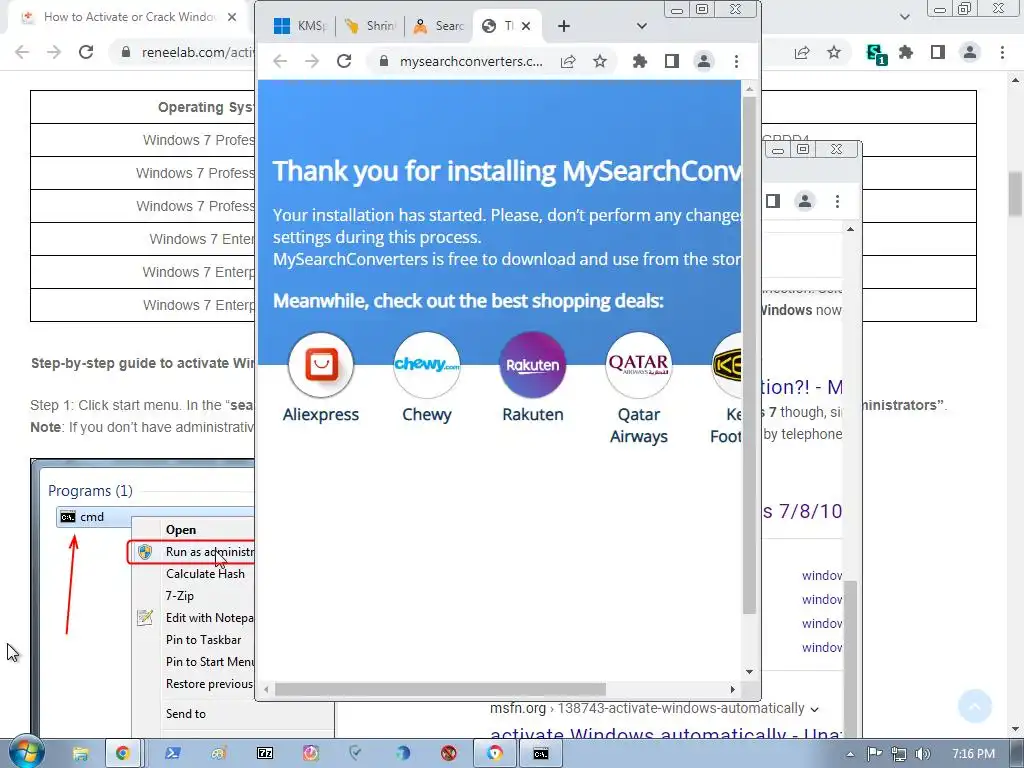Open extensions puzzle in reneelab window

(906, 52)
